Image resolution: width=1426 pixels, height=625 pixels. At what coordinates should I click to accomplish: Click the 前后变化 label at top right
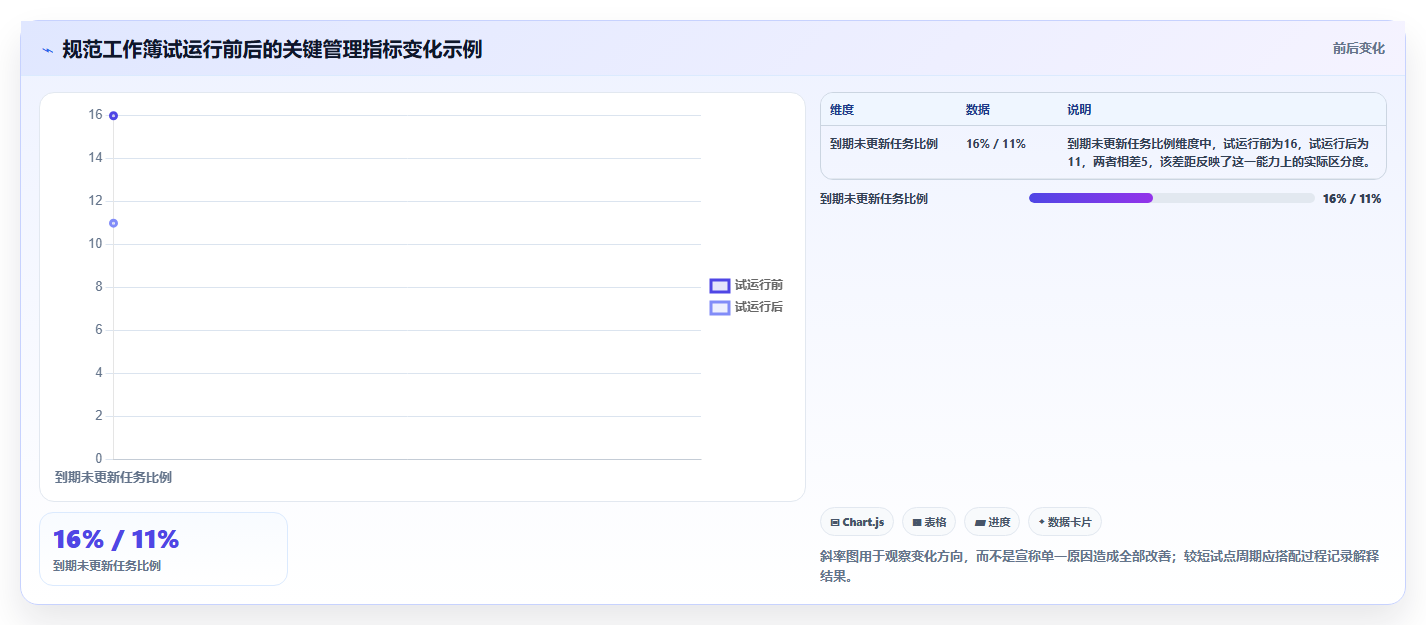tap(1358, 48)
